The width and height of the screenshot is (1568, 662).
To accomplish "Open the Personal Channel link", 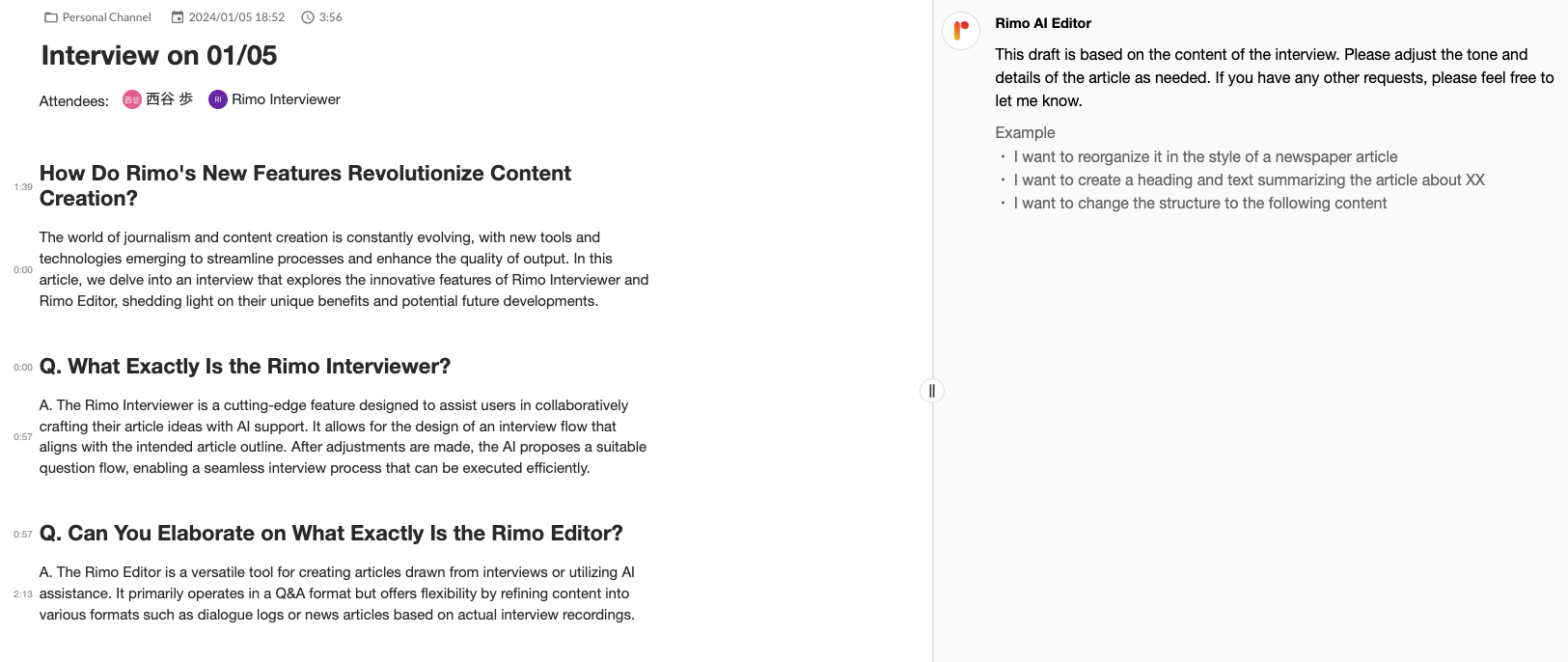I will tap(106, 17).
